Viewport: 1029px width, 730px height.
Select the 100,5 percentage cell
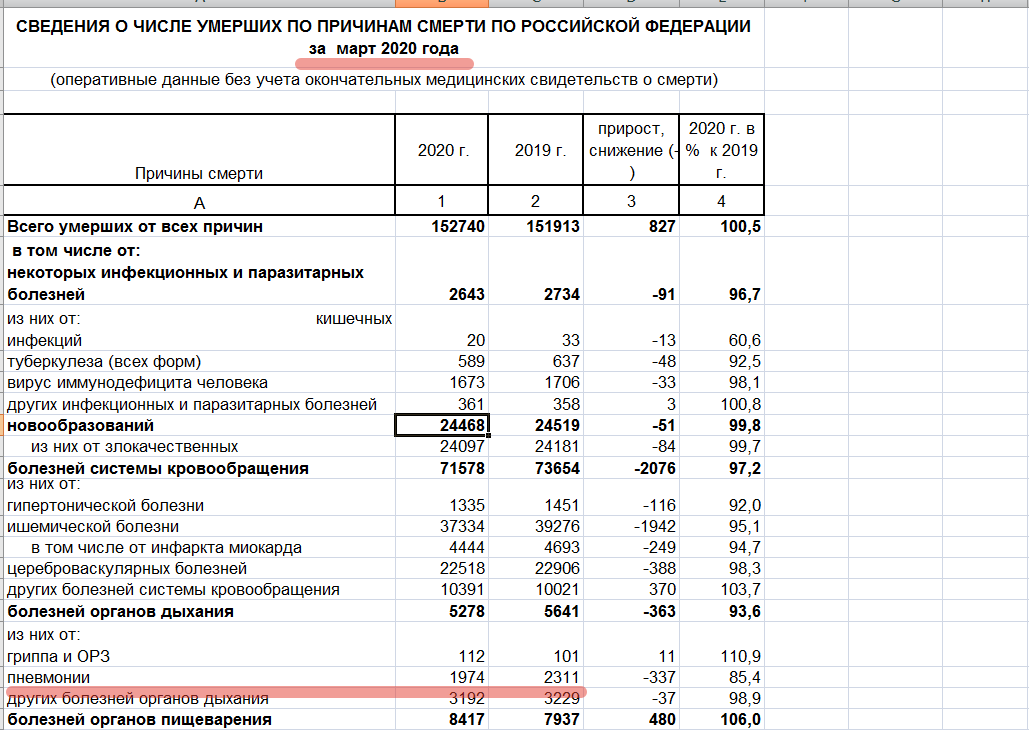point(721,227)
